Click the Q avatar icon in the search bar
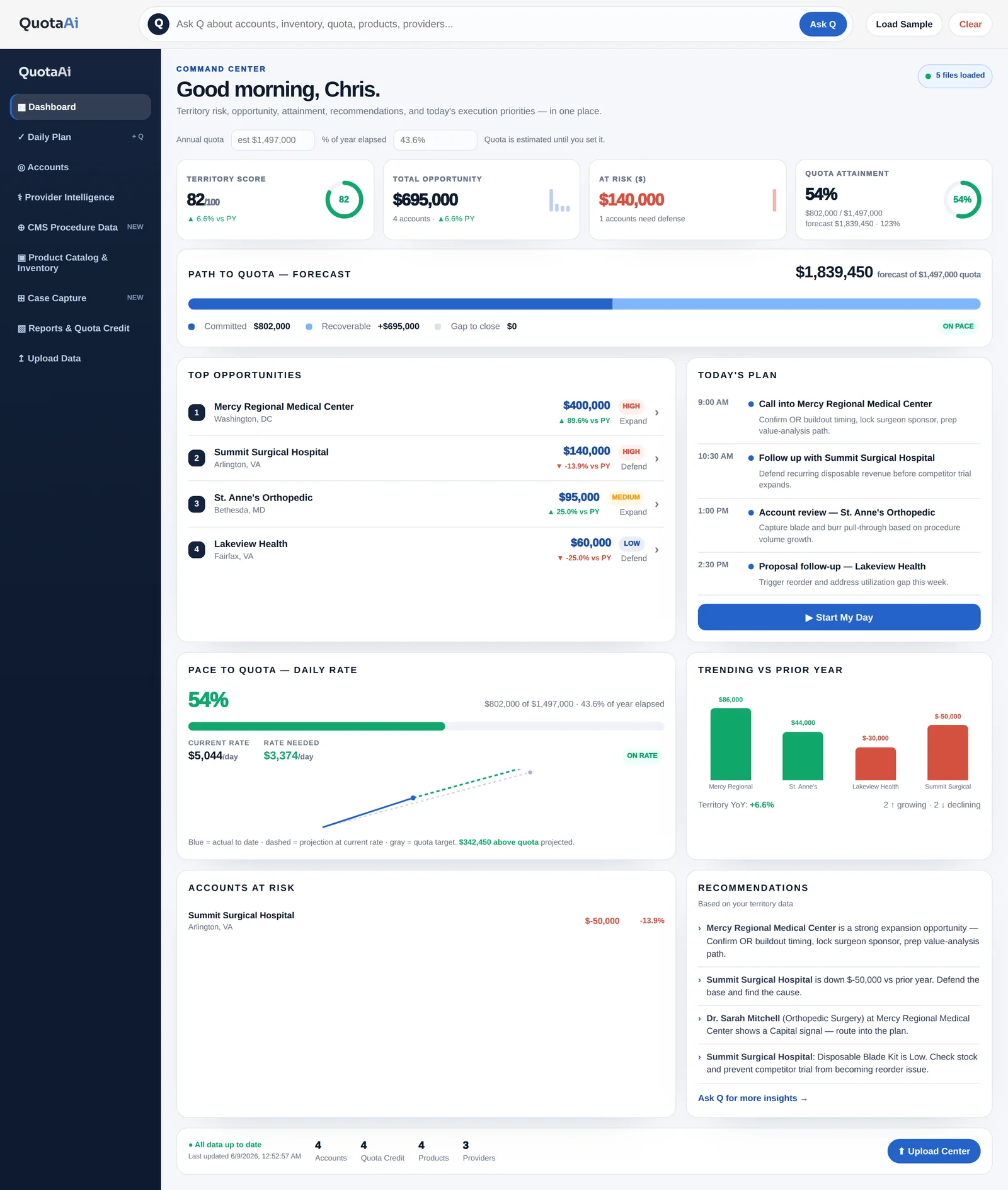The image size is (1008, 1190). click(159, 24)
